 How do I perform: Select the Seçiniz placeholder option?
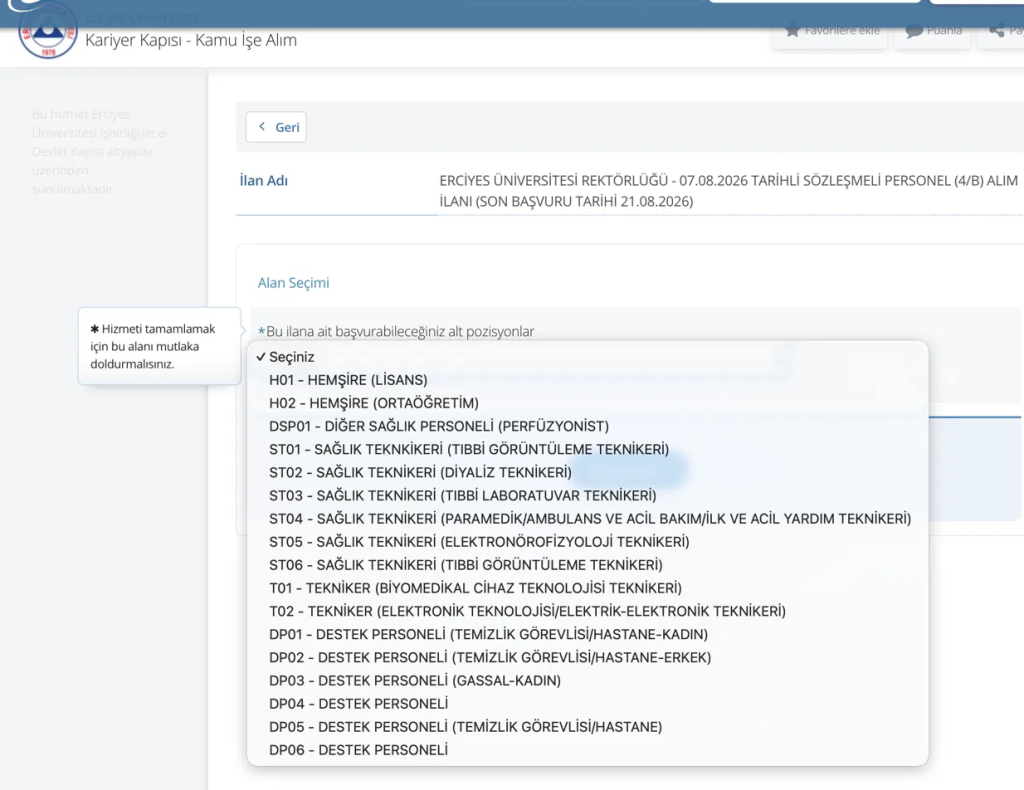[587, 357]
